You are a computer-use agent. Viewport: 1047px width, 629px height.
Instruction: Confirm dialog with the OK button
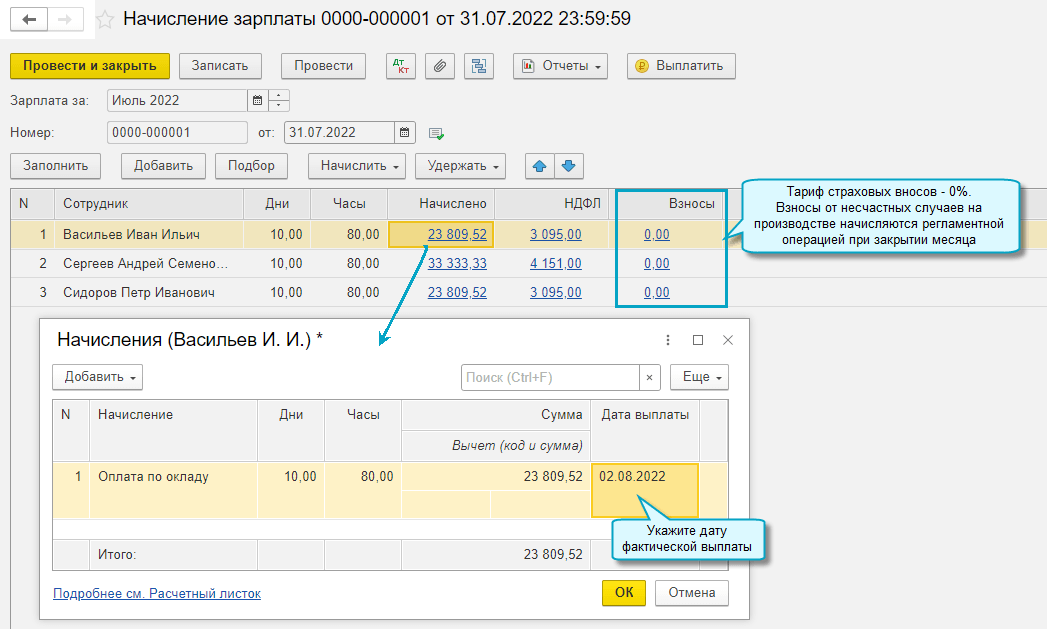click(624, 592)
